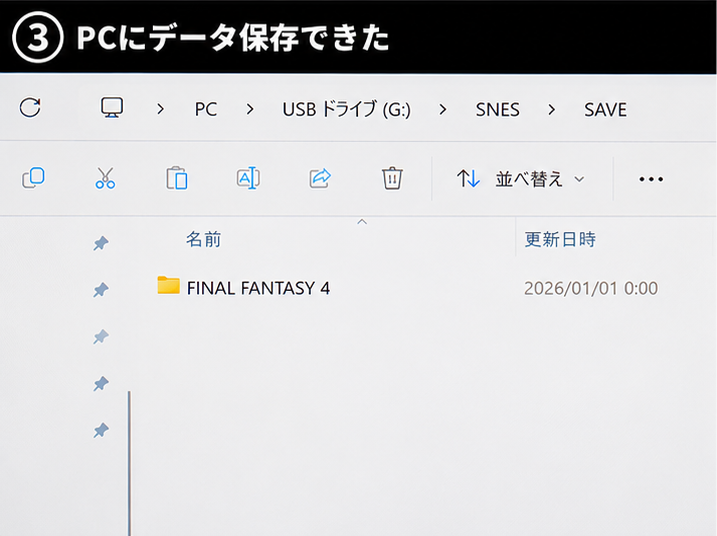The width and height of the screenshot is (717, 536).
Task: Click the computer monitor icon in address bar
Action: pos(112,108)
